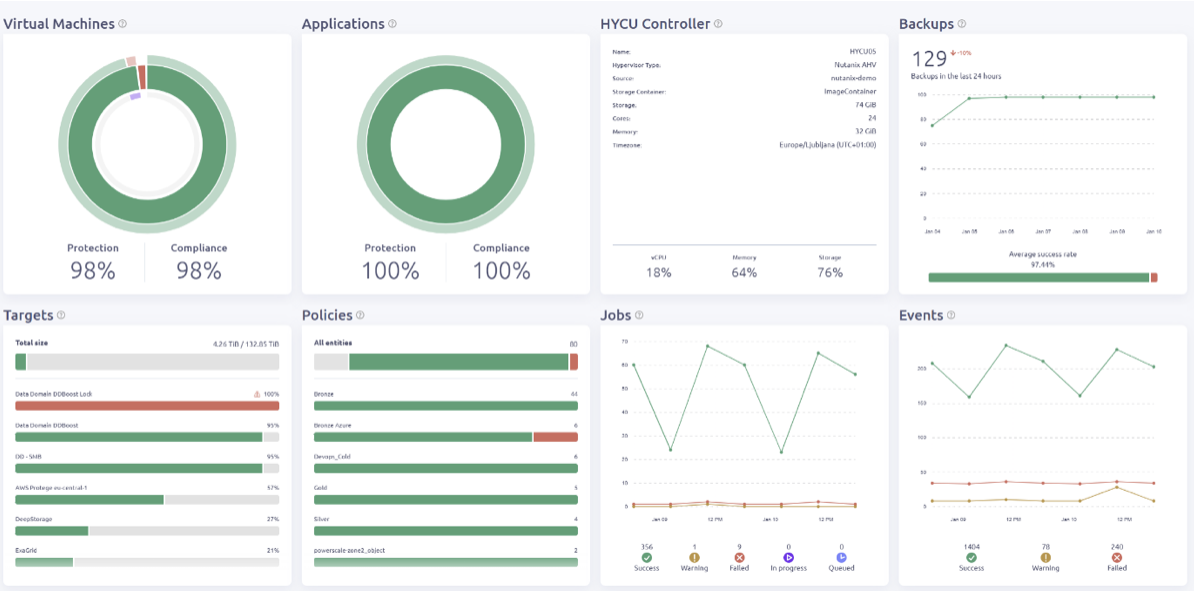This screenshot has height=592, width=1194.
Task: Click the info icon beside Backups title
Action: click(962, 24)
